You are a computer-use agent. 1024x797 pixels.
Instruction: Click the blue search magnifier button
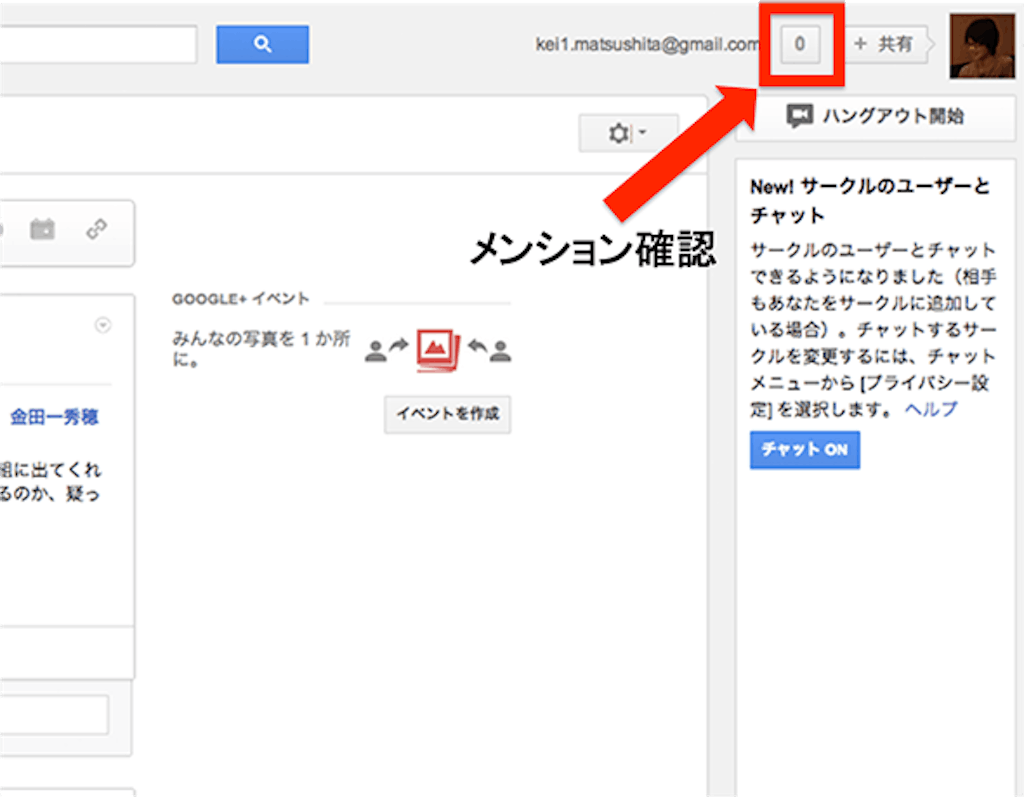[262, 44]
